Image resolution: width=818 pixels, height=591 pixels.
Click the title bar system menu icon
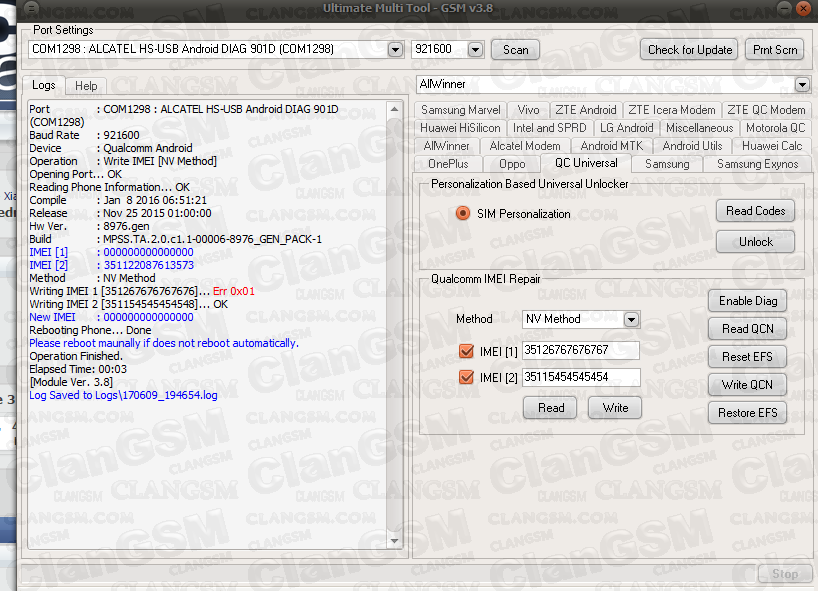click(31, 7)
